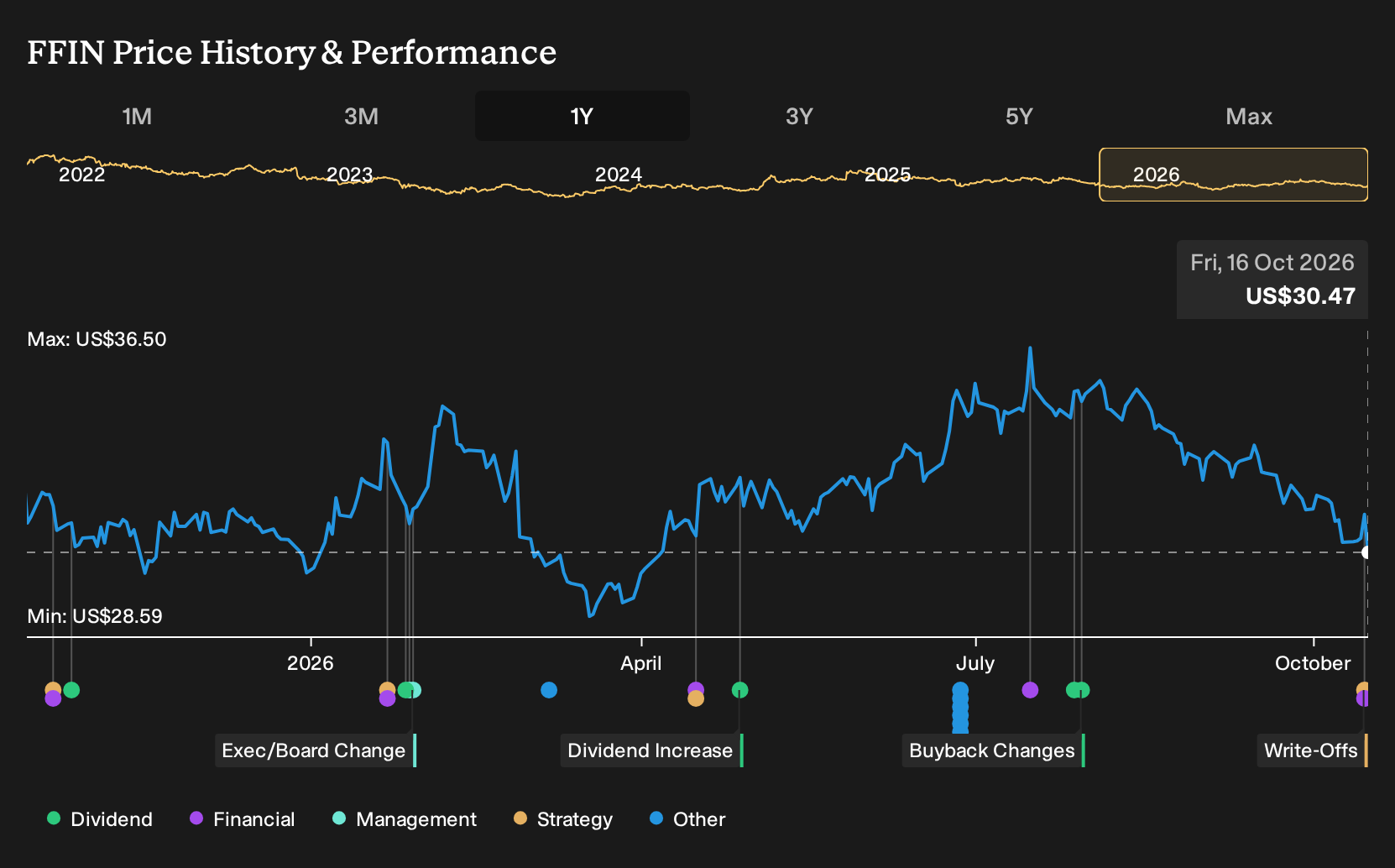
Task: Click the stacked blue event dots at July
Action: click(960, 708)
